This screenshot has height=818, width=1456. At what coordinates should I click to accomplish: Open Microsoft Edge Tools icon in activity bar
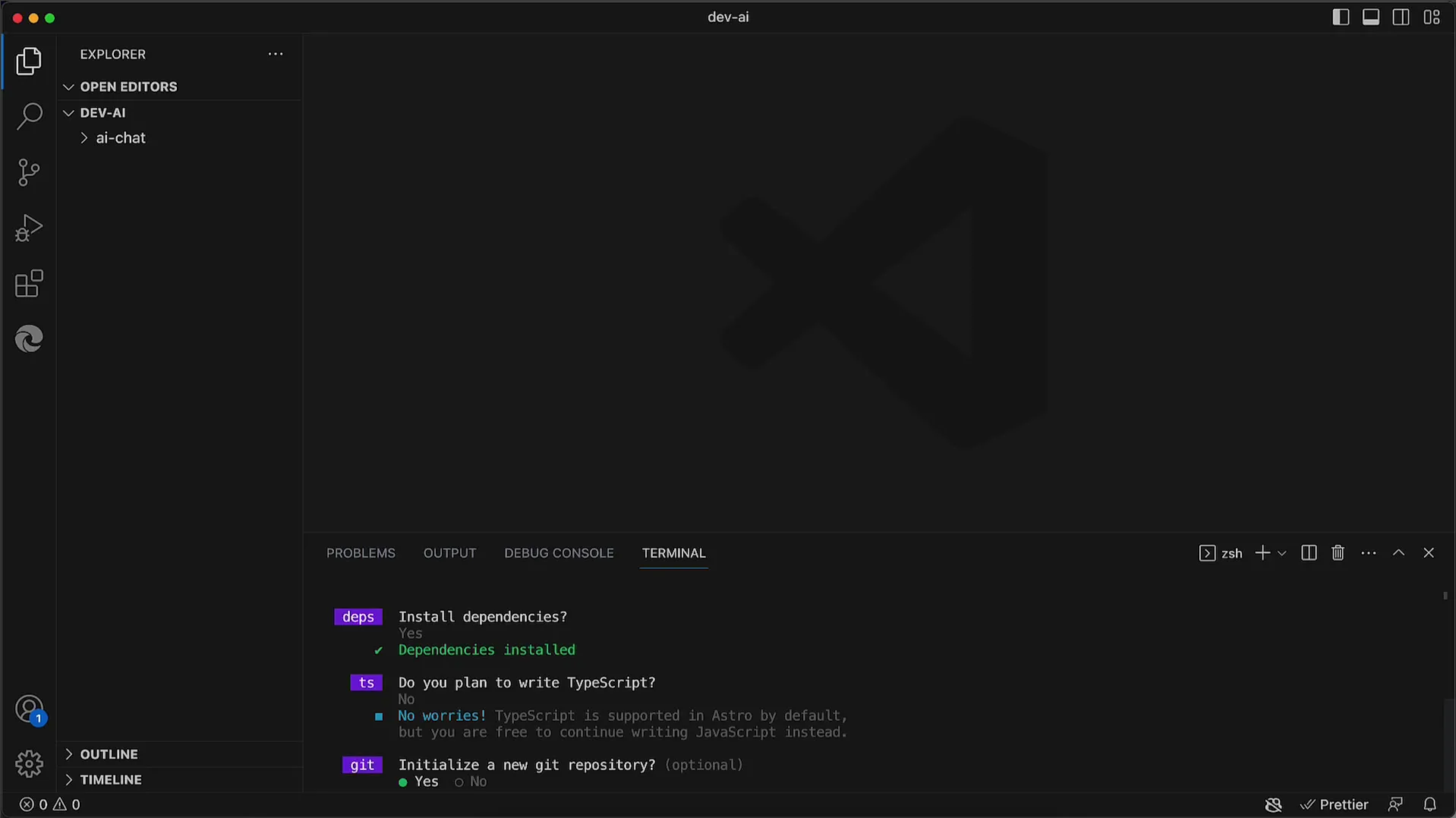(29, 338)
